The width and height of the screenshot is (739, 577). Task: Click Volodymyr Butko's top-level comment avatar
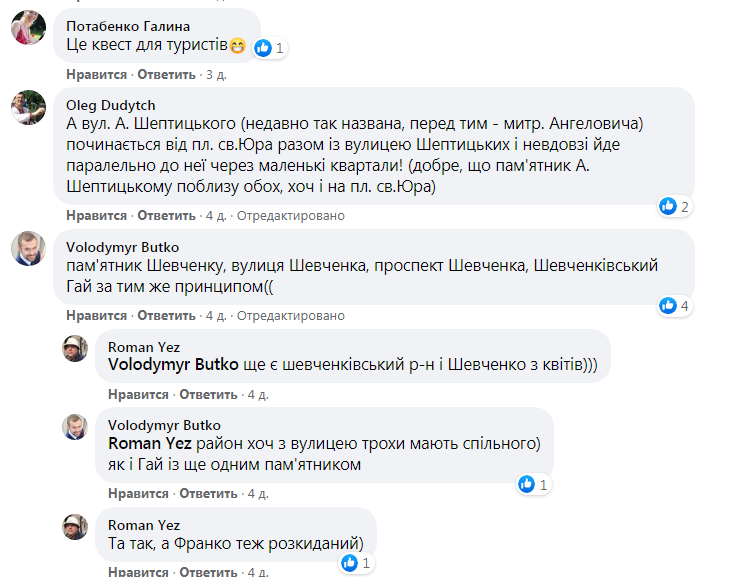click(28, 247)
